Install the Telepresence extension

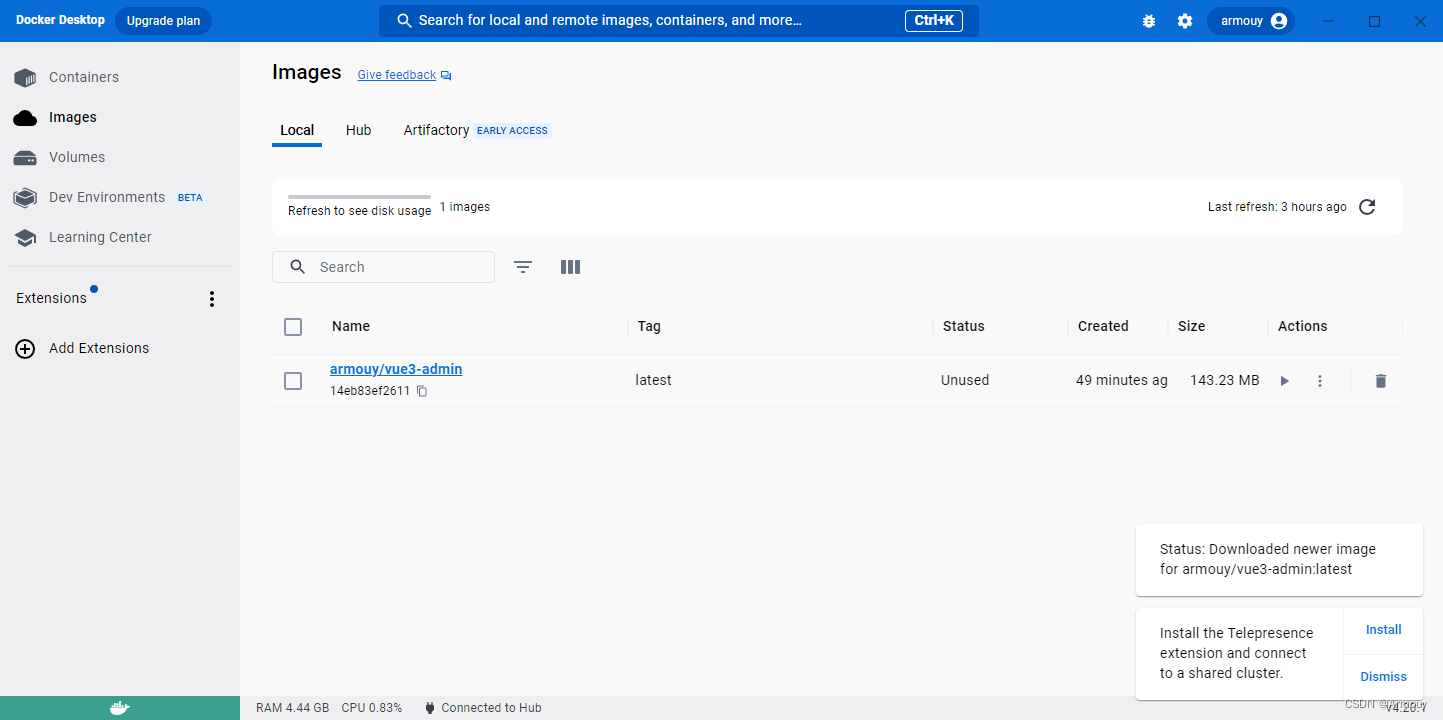tap(1384, 630)
